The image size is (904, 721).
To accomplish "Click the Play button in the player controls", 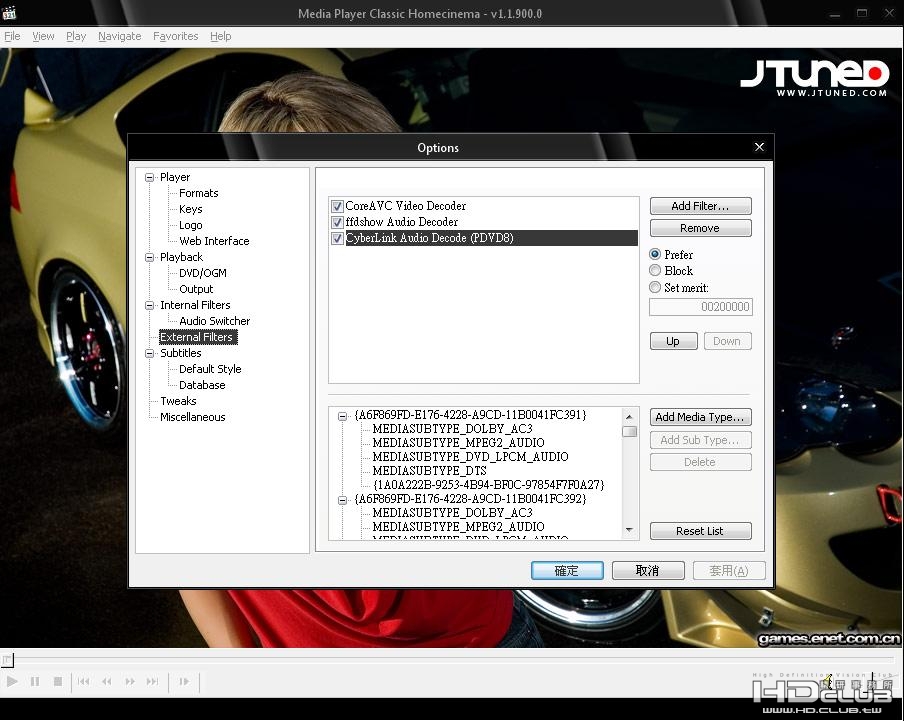I will 12,682.
